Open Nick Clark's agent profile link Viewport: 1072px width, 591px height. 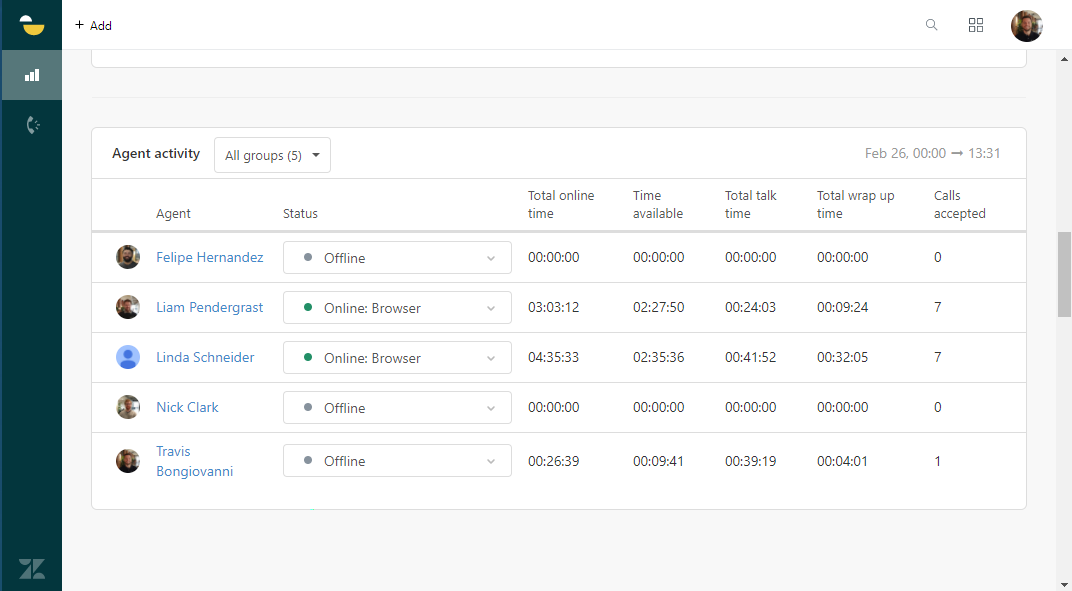pyautogui.click(x=187, y=407)
